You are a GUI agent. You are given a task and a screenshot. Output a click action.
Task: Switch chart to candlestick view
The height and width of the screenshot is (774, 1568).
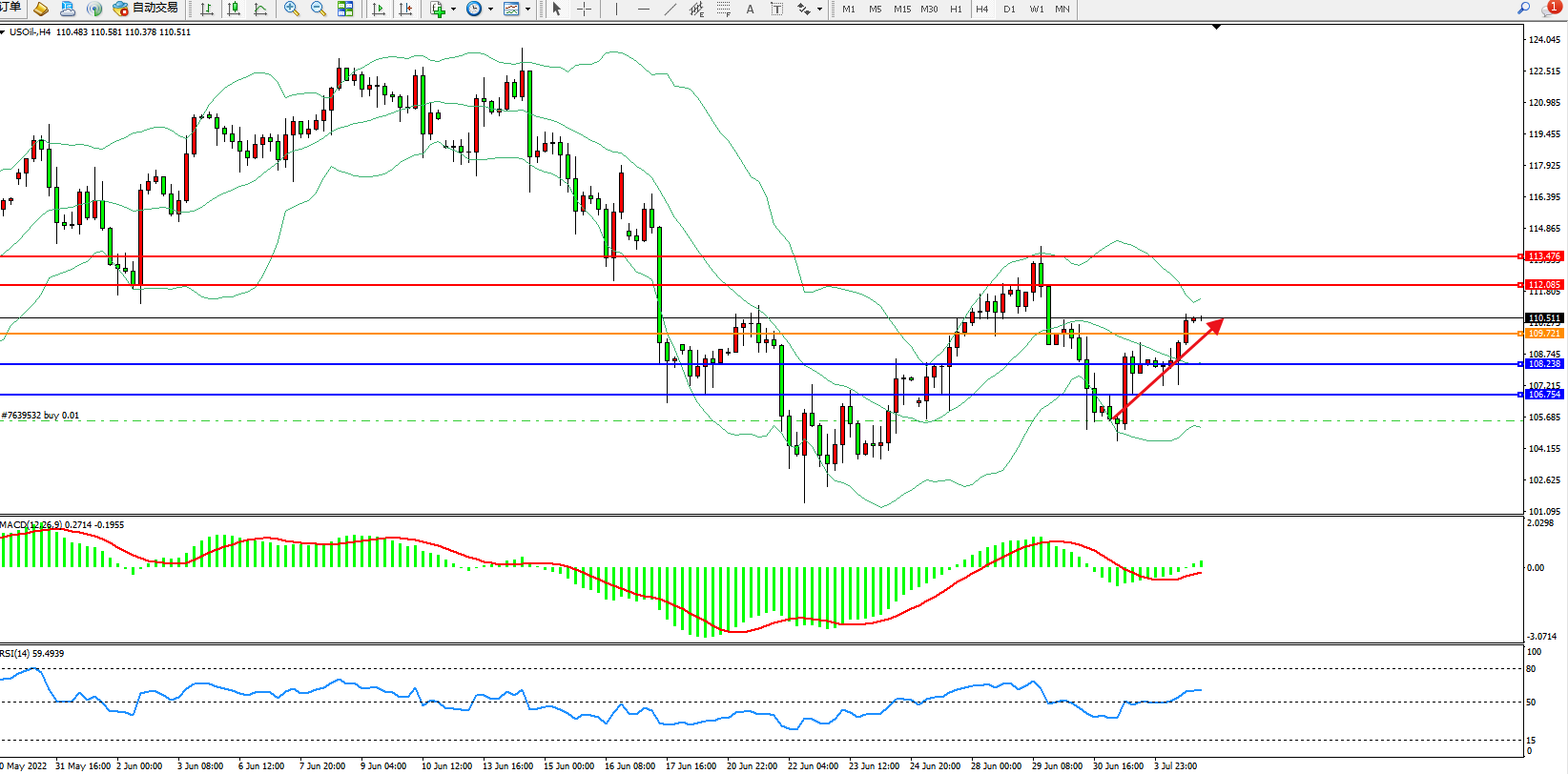click(234, 9)
